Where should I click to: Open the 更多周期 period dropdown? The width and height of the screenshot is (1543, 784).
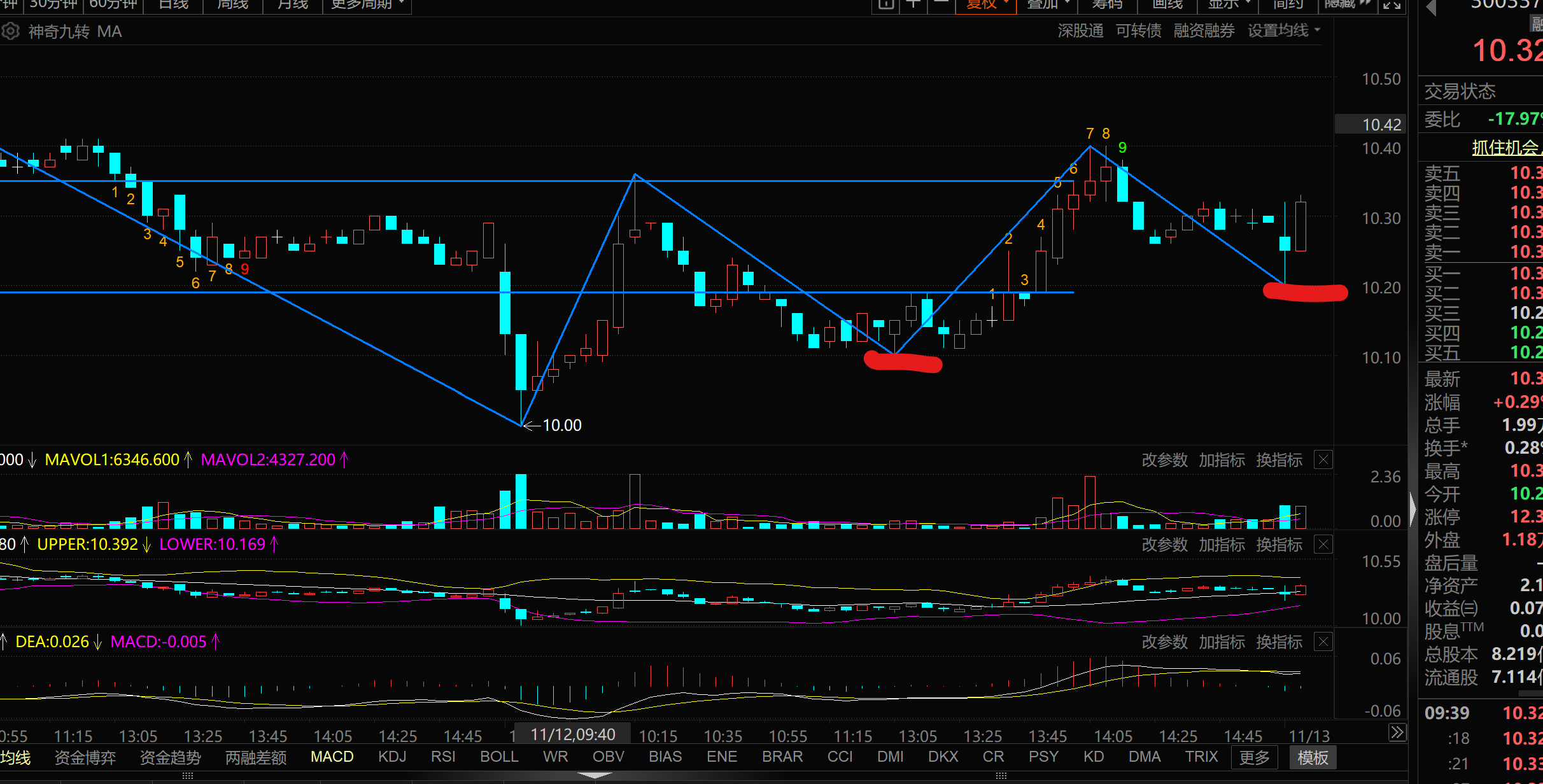(x=367, y=4)
